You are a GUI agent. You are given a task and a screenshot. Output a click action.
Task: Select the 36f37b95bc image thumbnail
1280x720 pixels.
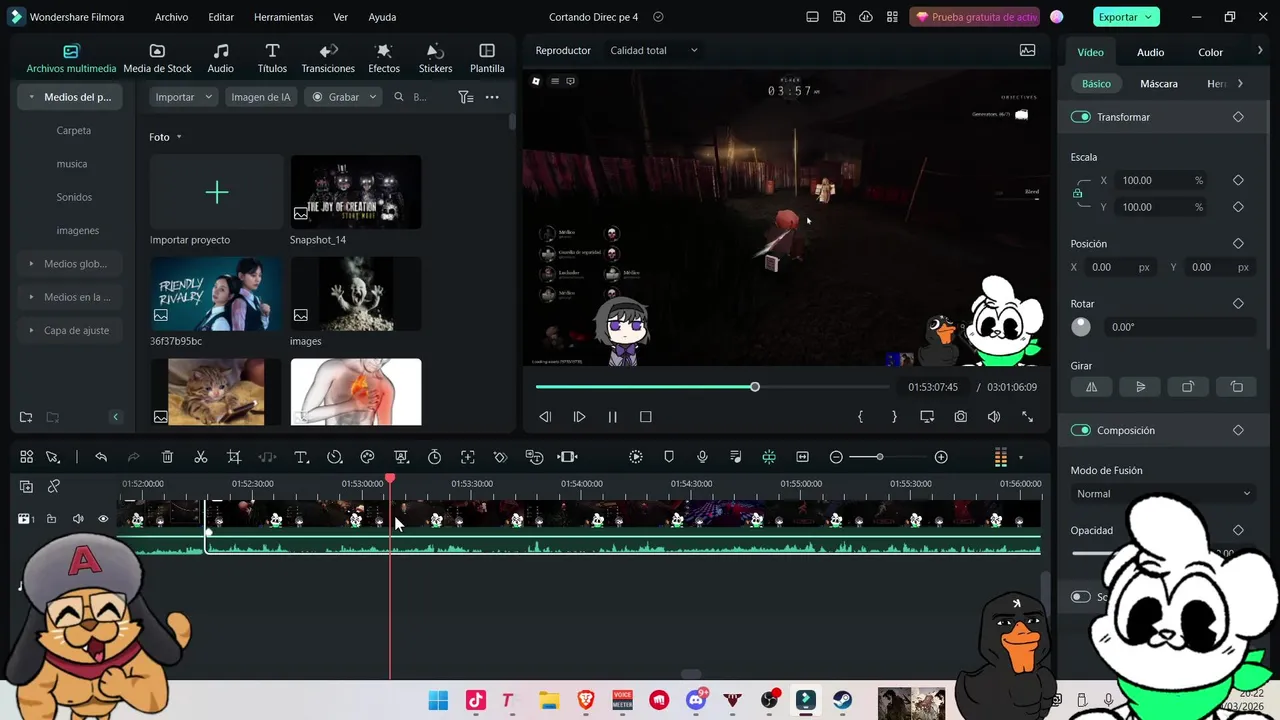pyautogui.click(x=216, y=294)
